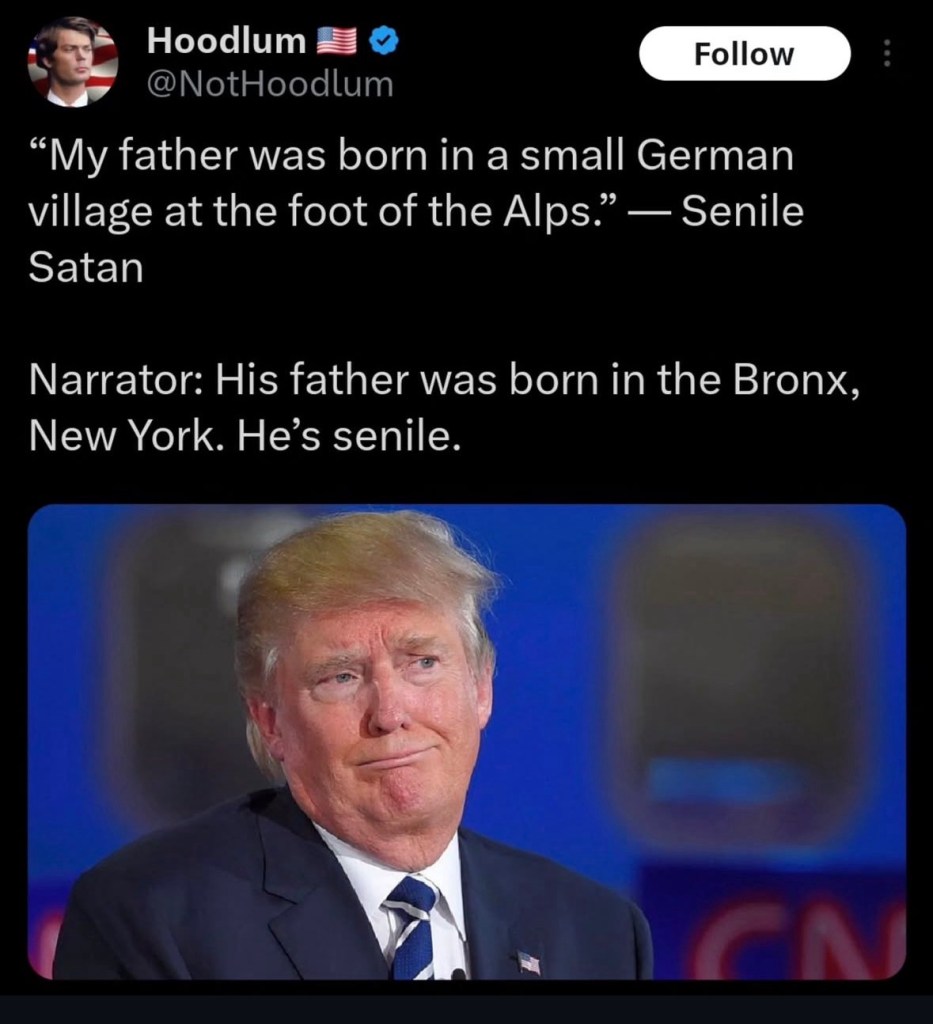Click the flag lapel pin in the photo
The height and width of the screenshot is (1024, 933).
pos(529,962)
